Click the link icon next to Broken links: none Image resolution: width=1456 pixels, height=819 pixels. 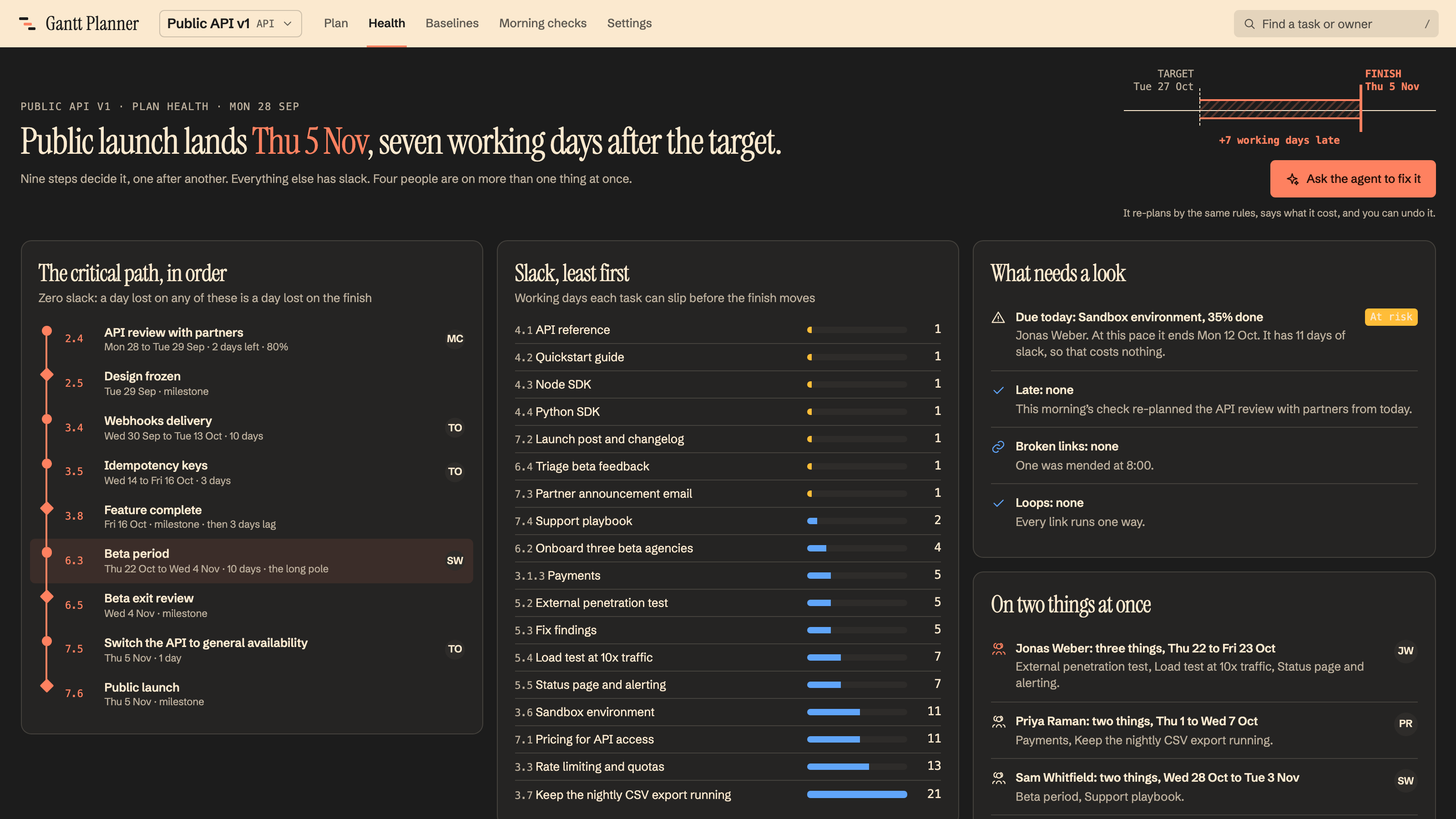coord(998,446)
